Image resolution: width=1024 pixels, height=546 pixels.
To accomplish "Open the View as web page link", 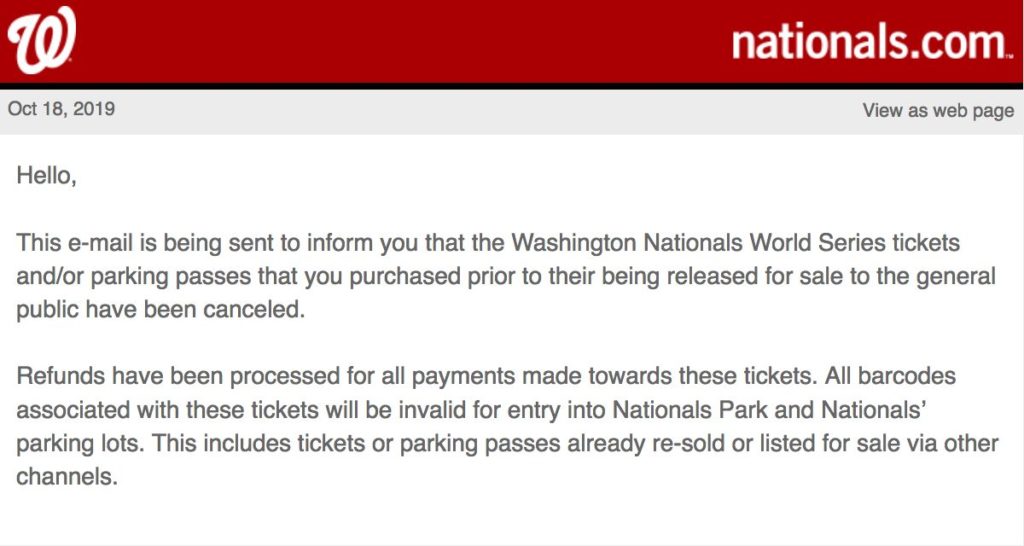I will [938, 110].
